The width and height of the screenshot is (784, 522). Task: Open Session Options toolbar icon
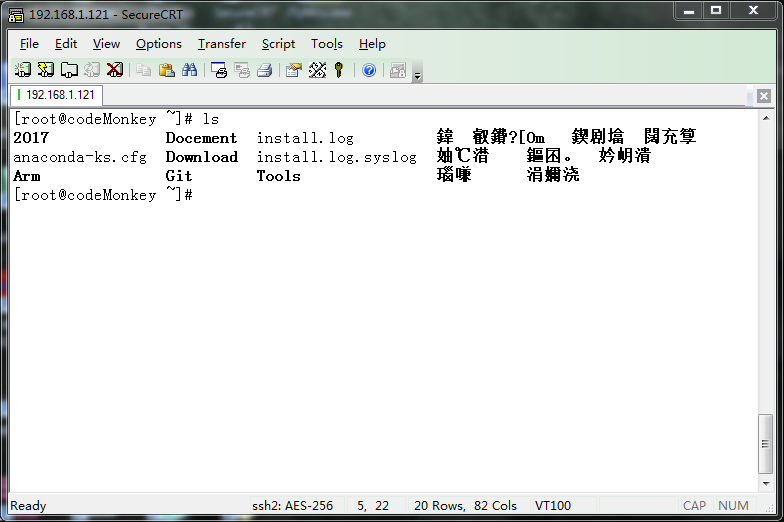(x=294, y=70)
